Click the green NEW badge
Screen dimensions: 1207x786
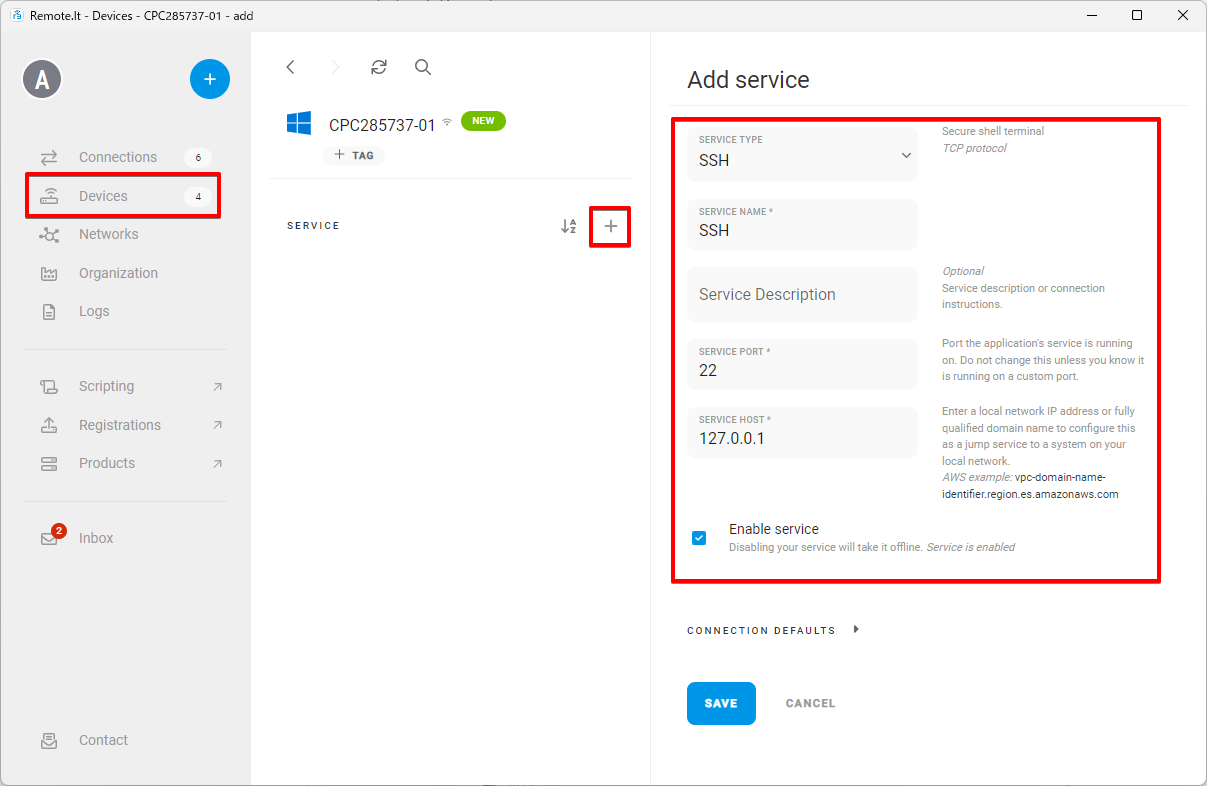[483, 121]
